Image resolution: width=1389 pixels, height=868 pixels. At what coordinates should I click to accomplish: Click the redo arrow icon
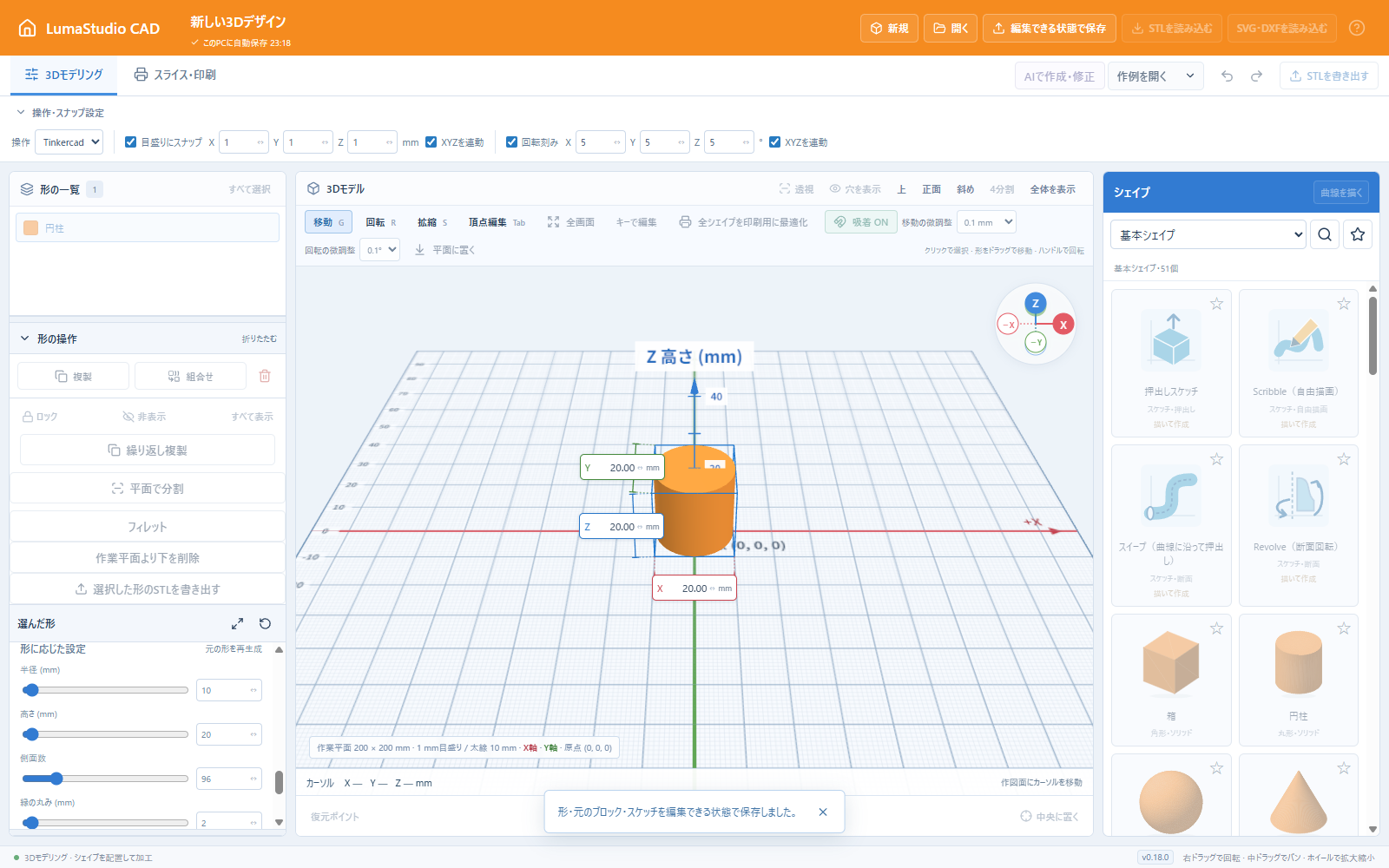click(1256, 76)
